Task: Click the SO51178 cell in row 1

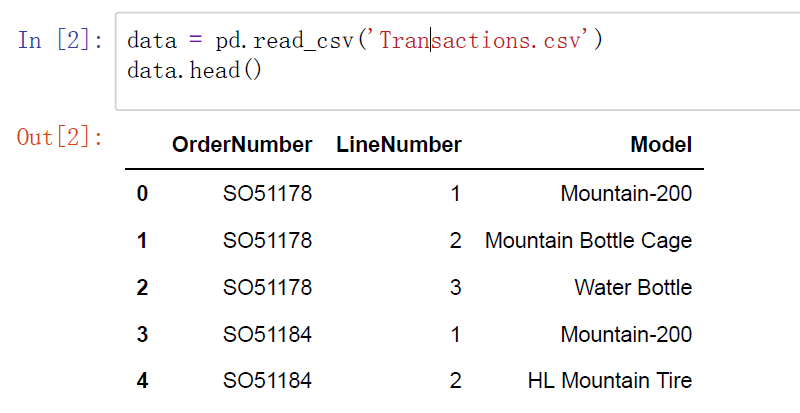Action: coord(267,241)
